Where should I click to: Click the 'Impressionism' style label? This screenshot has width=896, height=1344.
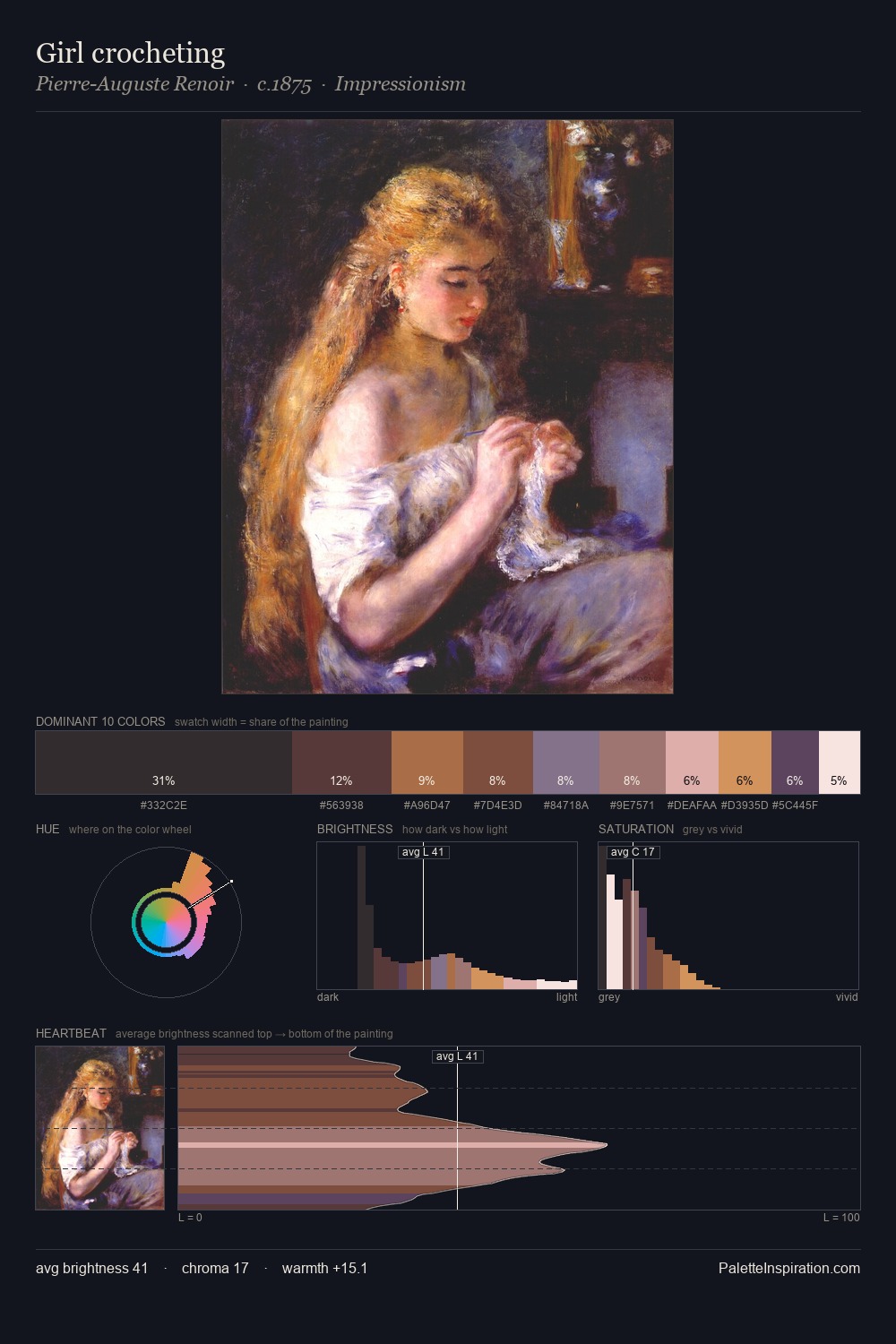coord(401,84)
